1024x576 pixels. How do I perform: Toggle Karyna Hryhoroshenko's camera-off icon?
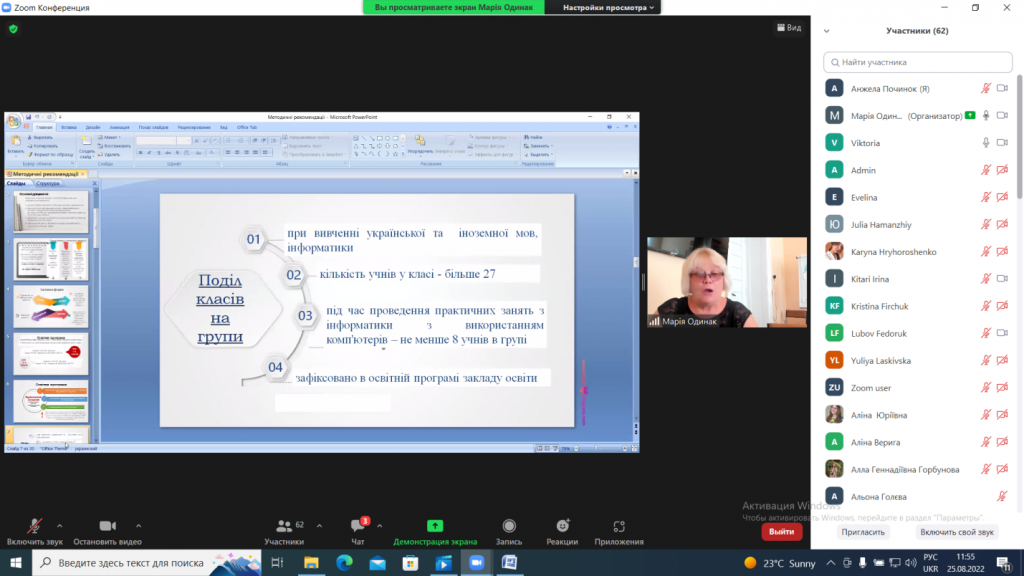click(1002, 252)
